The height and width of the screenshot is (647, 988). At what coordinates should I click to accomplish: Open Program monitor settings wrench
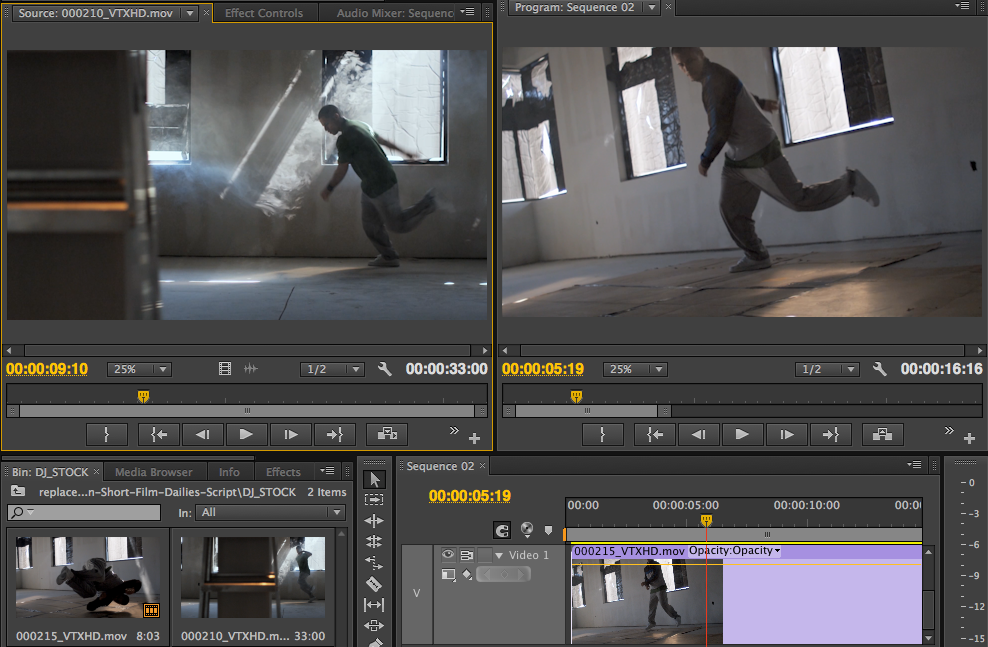880,369
